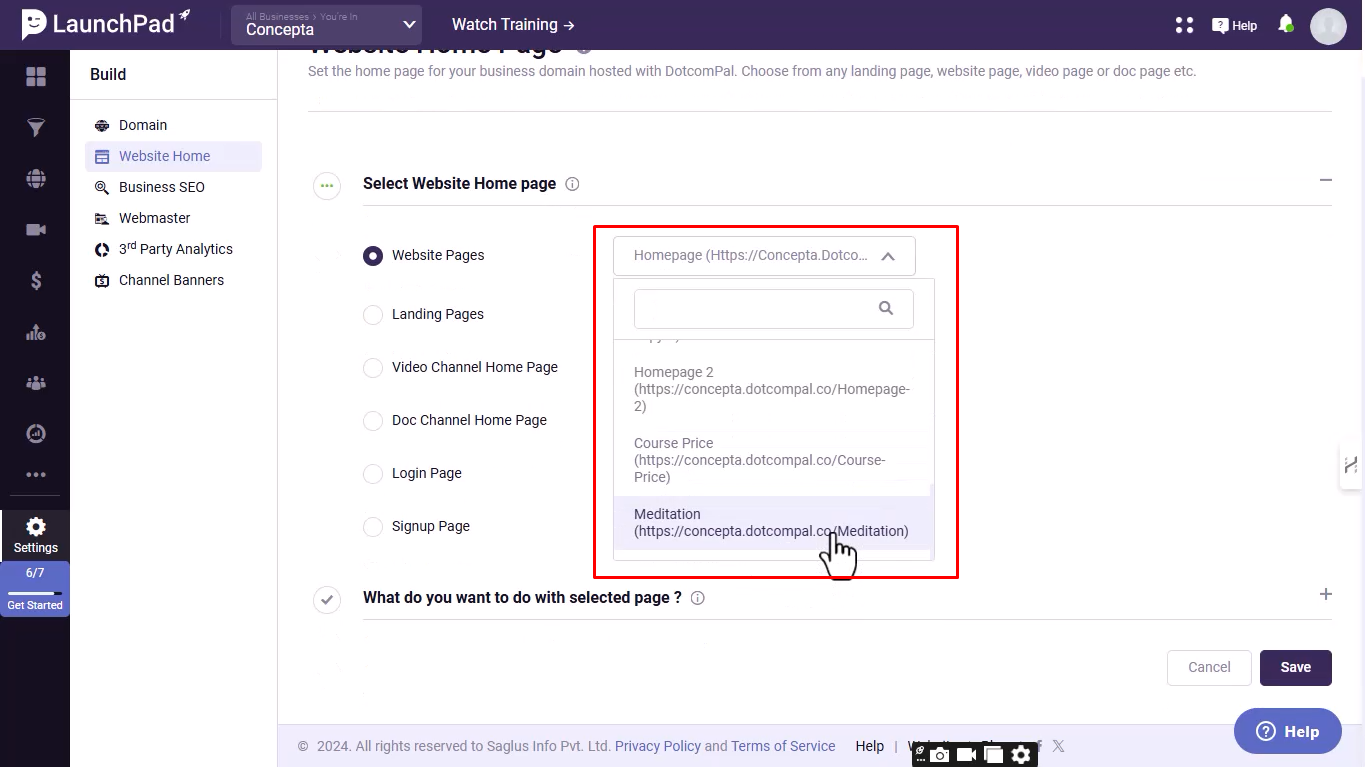Click the Save button

[1296, 668]
